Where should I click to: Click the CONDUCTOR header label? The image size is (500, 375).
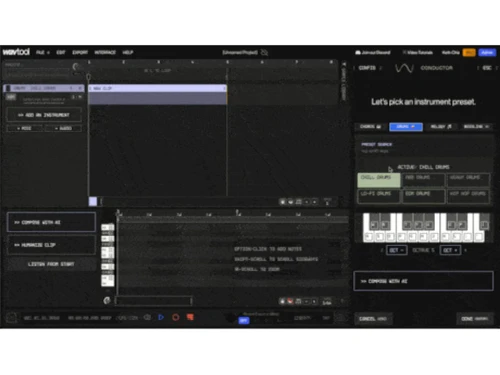437,68
